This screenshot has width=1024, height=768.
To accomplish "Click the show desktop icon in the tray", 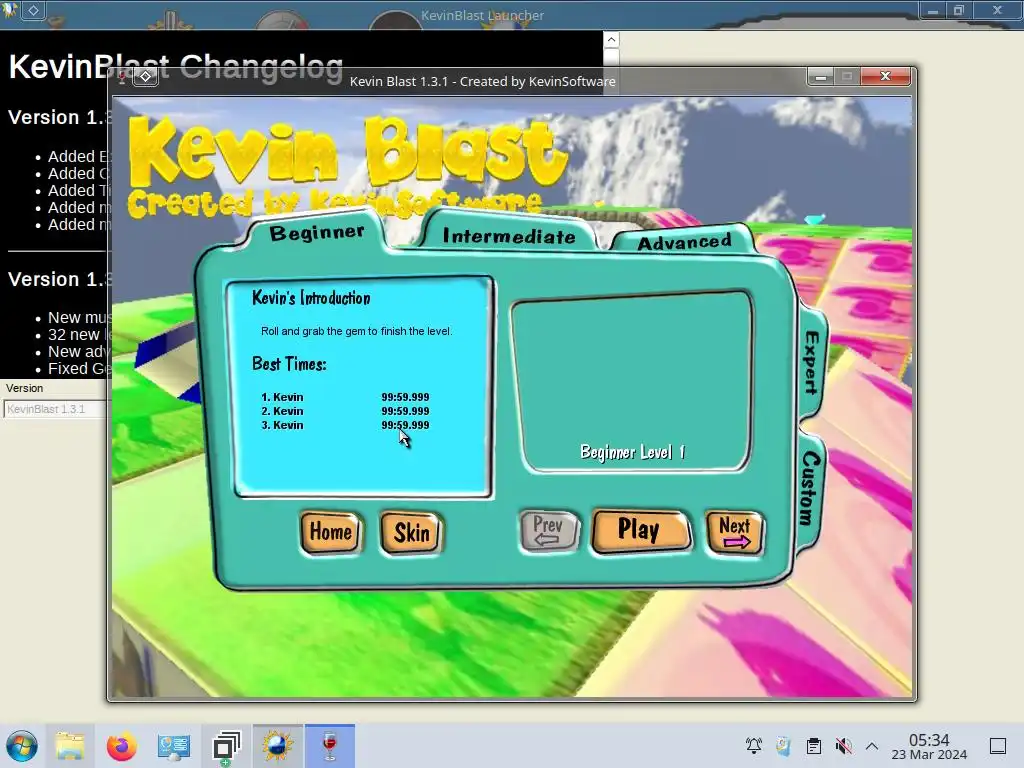I will point(998,746).
